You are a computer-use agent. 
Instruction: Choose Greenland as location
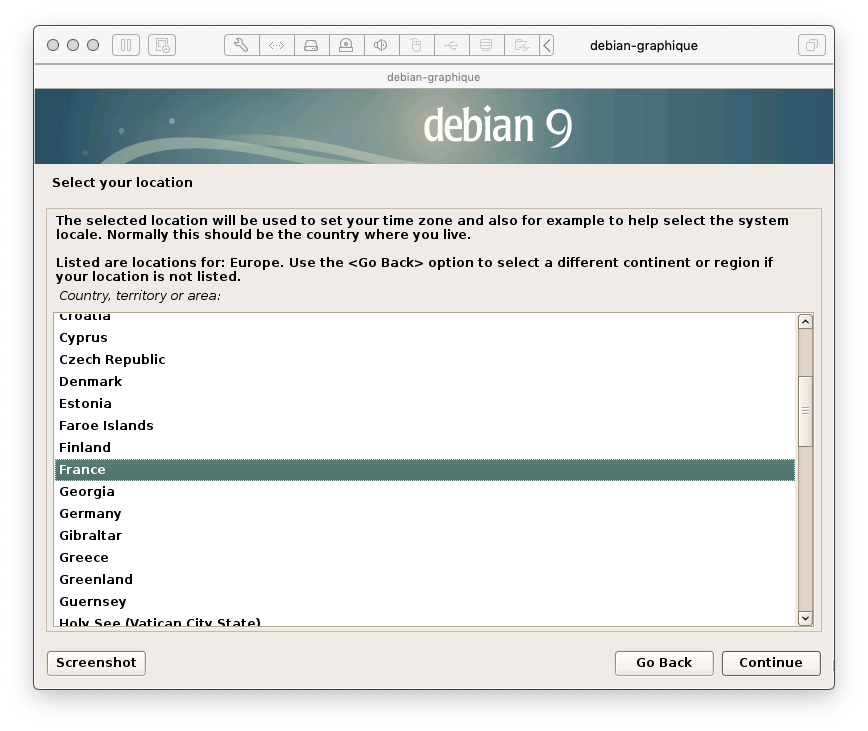tap(425, 579)
